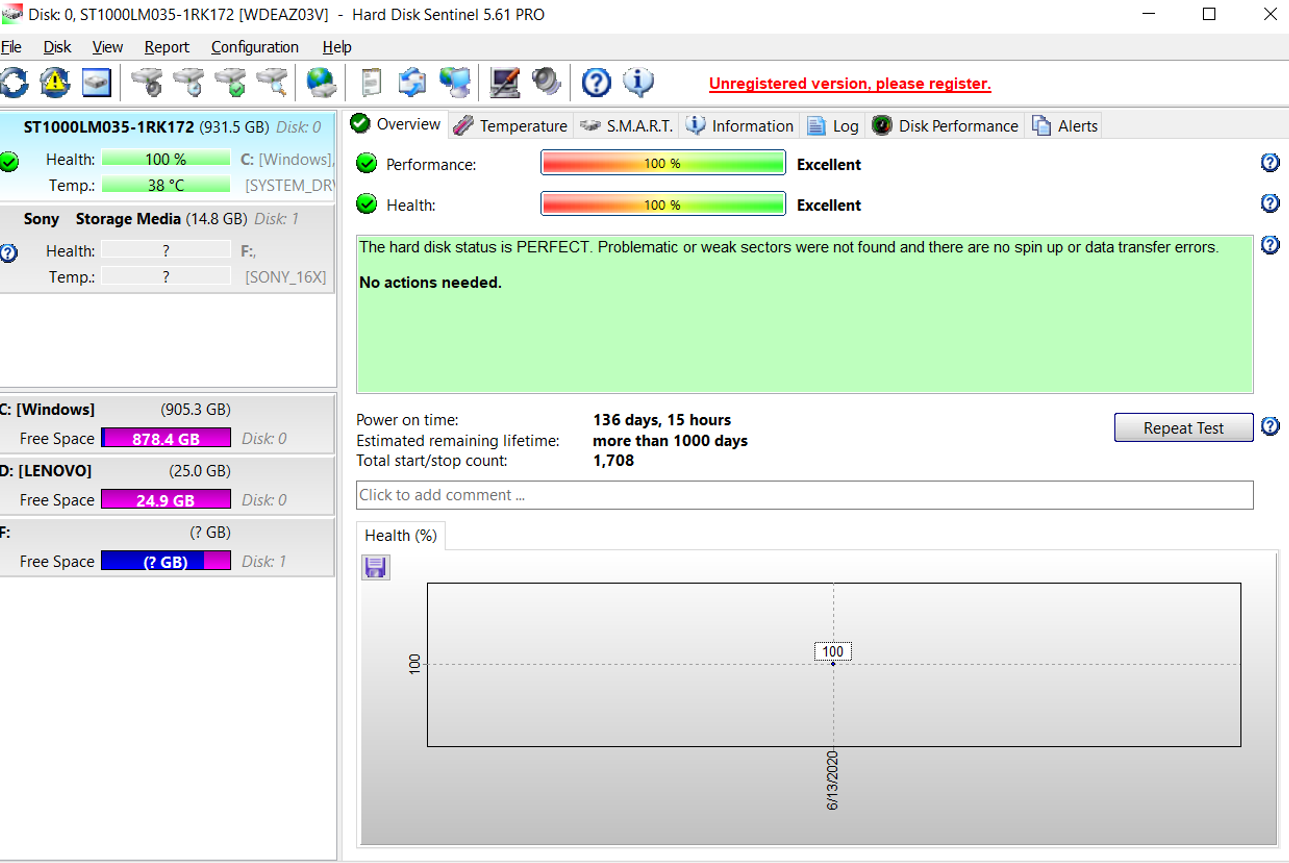Switch to the Temperature tab
Viewport: 1289px width, 863px height.
pos(510,126)
